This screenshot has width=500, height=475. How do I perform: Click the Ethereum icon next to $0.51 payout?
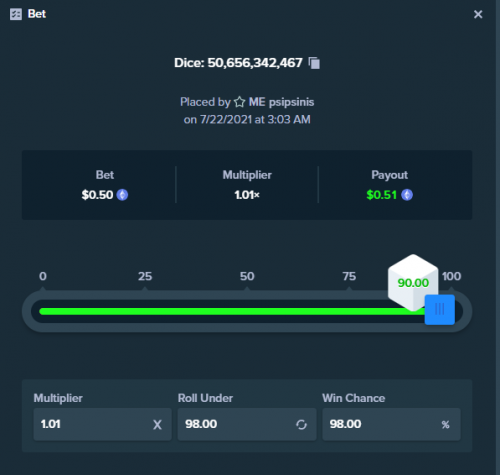pos(407,195)
